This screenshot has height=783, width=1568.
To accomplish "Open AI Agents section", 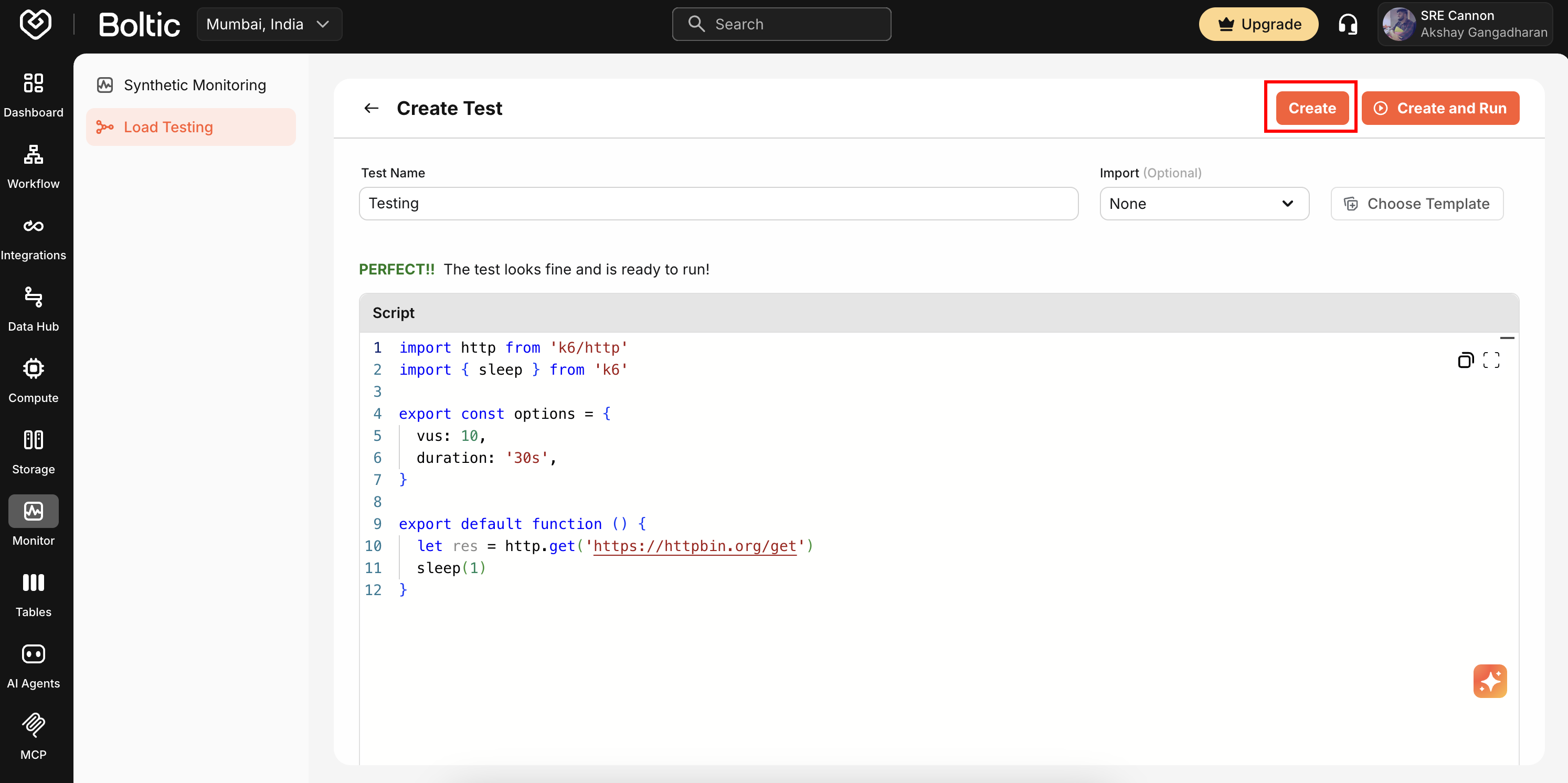I will coord(34,665).
